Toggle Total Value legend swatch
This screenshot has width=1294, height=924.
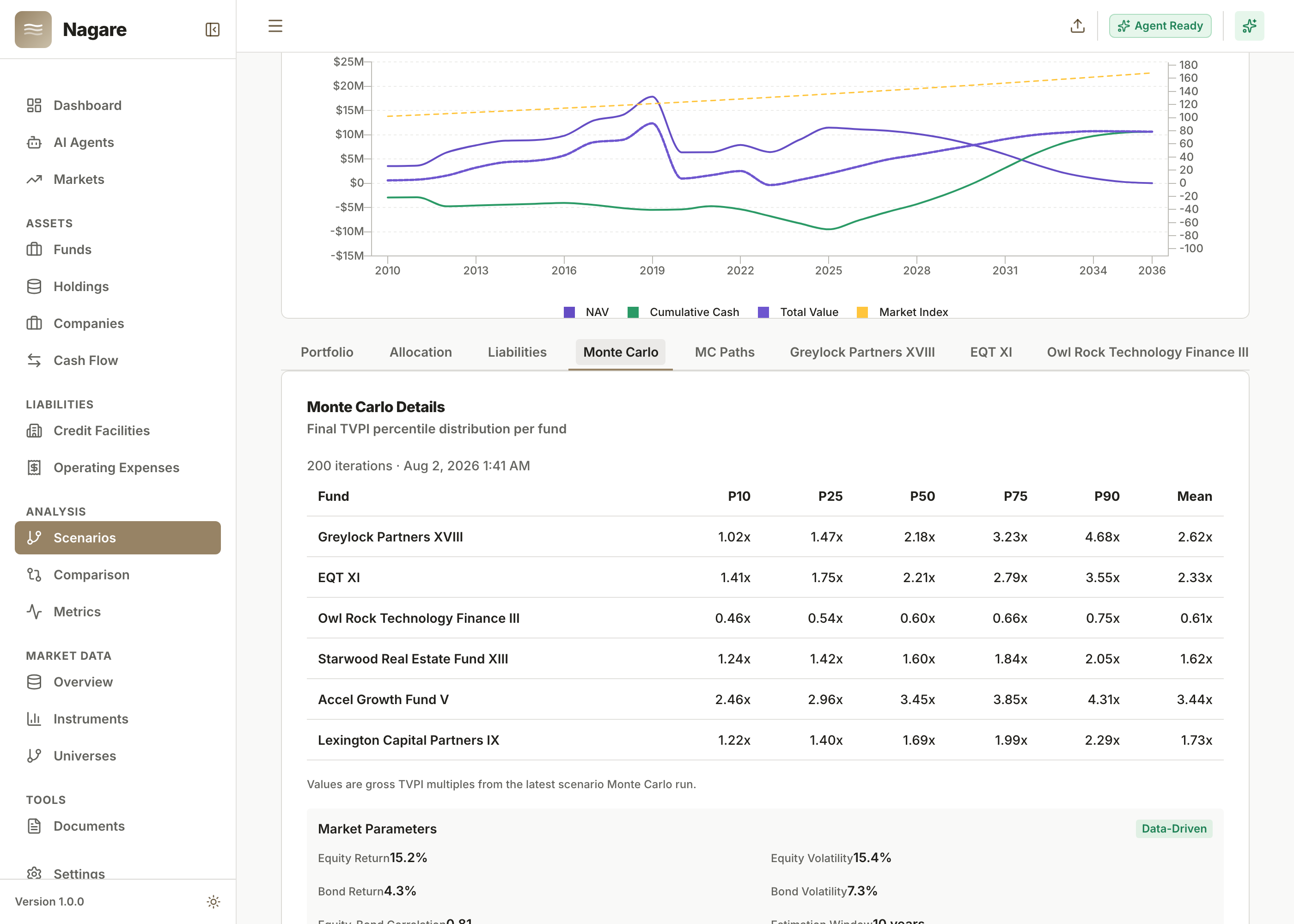coord(763,312)
